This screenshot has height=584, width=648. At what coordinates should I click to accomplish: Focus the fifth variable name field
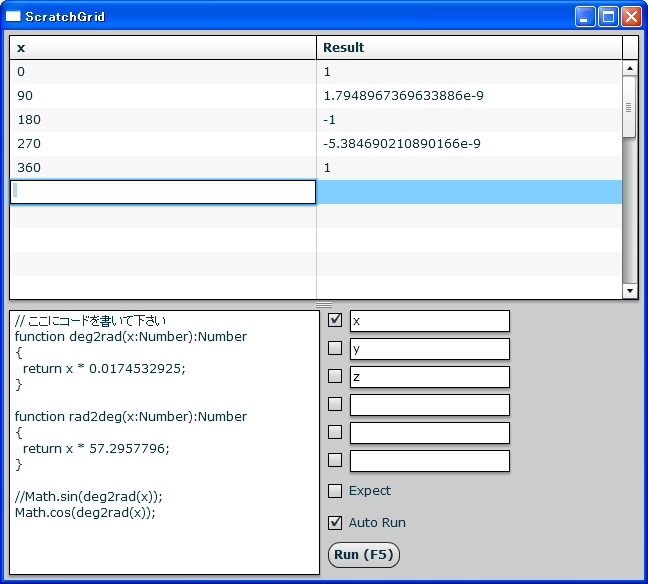[x=430, y=433]
